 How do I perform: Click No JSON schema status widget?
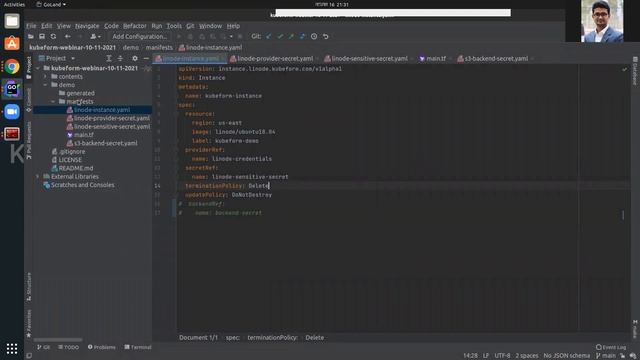click(567, 356)
